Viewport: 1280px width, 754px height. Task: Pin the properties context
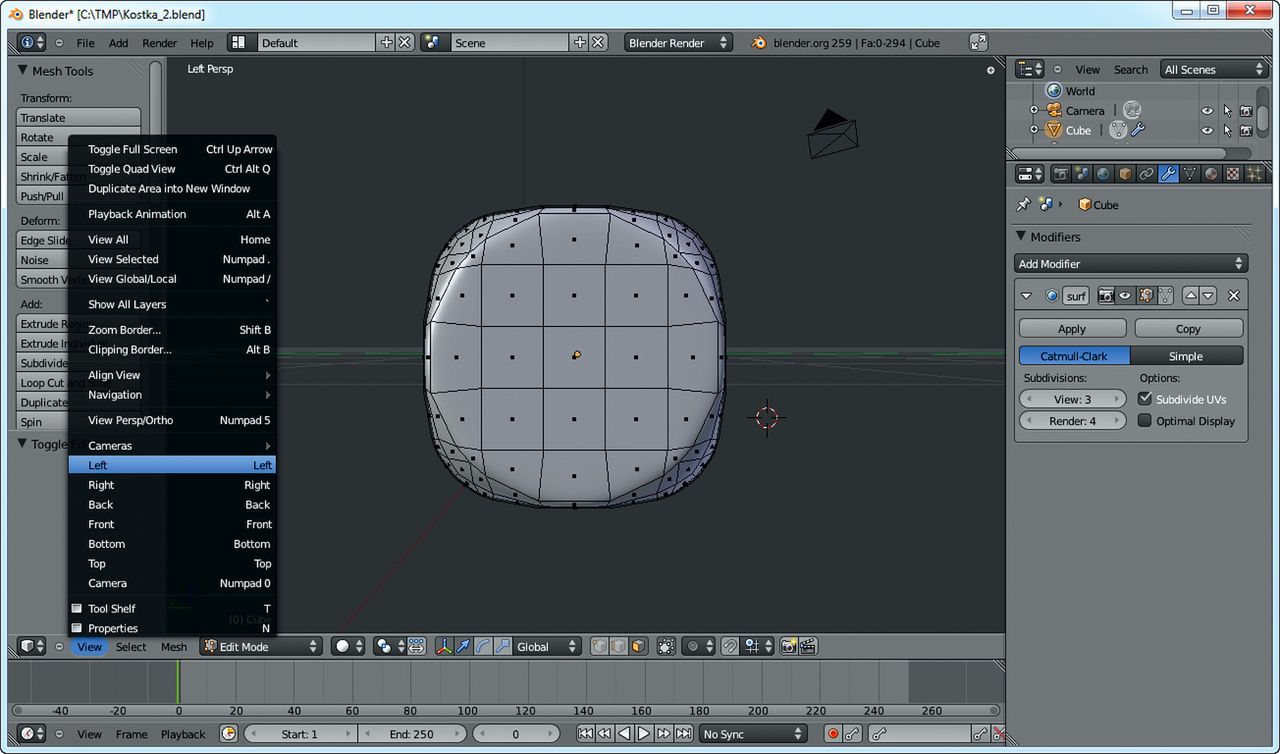(1023, 204)
